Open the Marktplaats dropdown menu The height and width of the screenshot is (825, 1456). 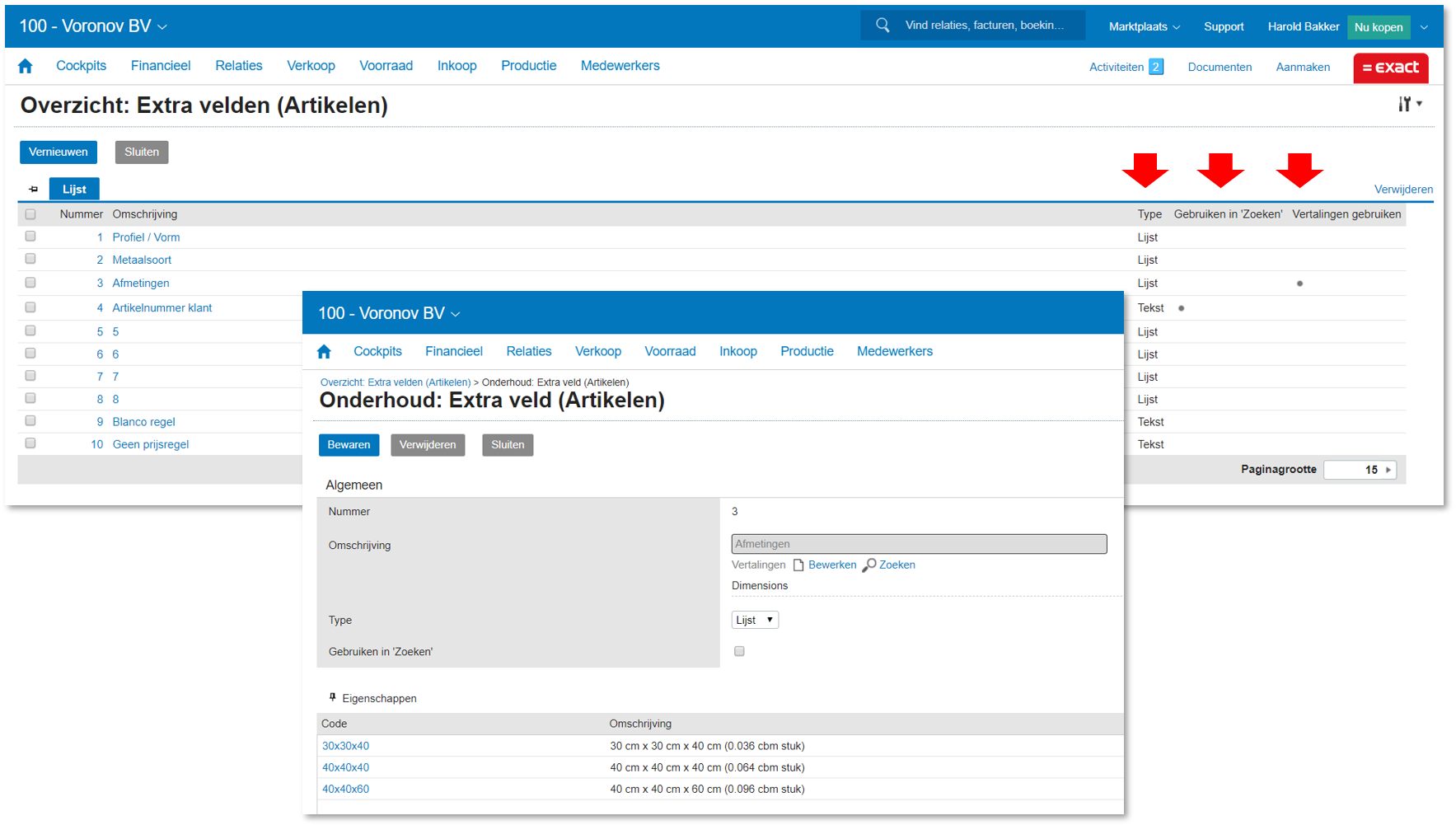[1144, 26]
